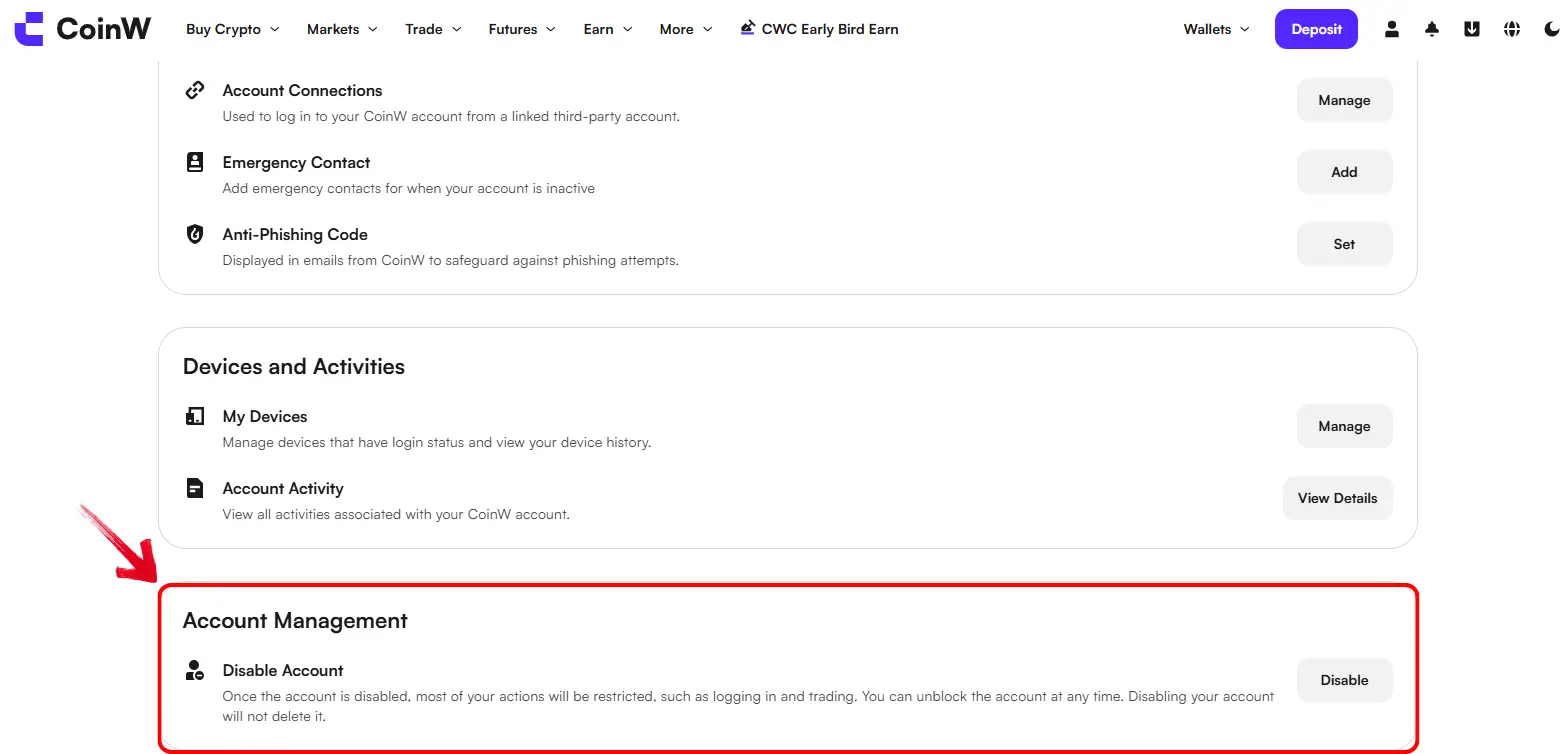Click the Devices and Activities heading
Image resolution: width=1567 pixels, height=754 pixels.
pos(294,366)
